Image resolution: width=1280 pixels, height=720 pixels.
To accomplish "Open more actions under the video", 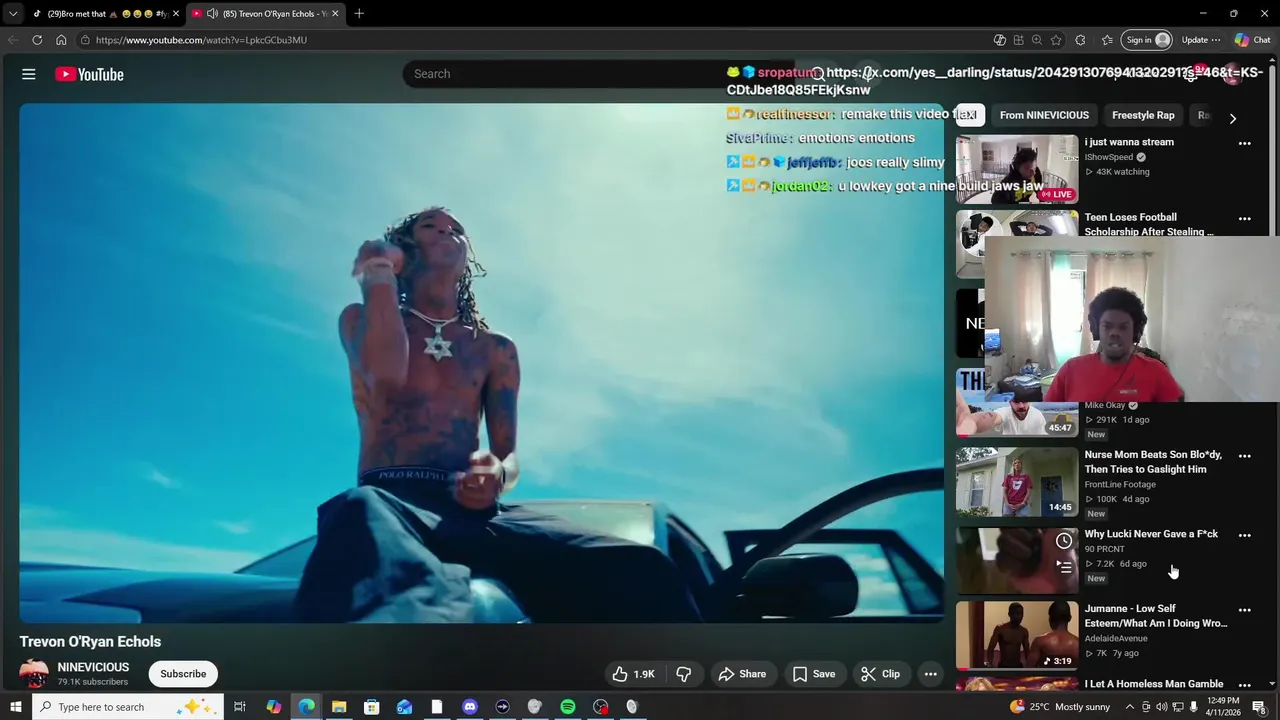I will click(x=930, y=674).
